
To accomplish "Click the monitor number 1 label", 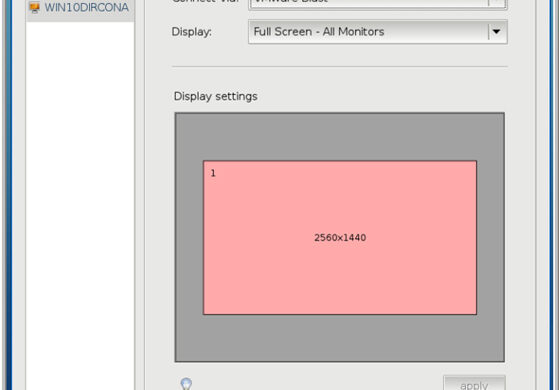I will 213,173.
